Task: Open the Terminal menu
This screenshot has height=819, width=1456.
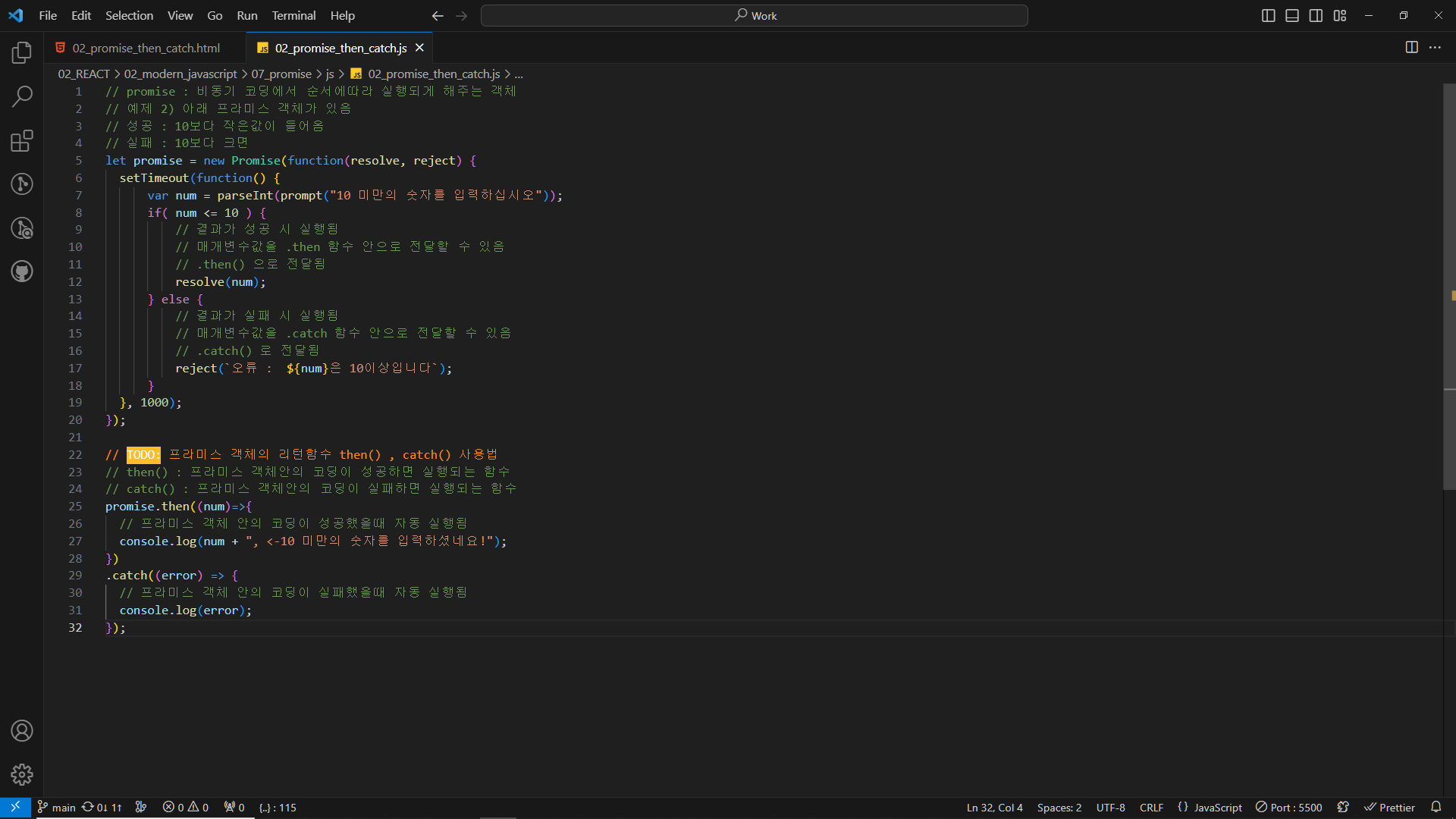Action: (293, 16)
